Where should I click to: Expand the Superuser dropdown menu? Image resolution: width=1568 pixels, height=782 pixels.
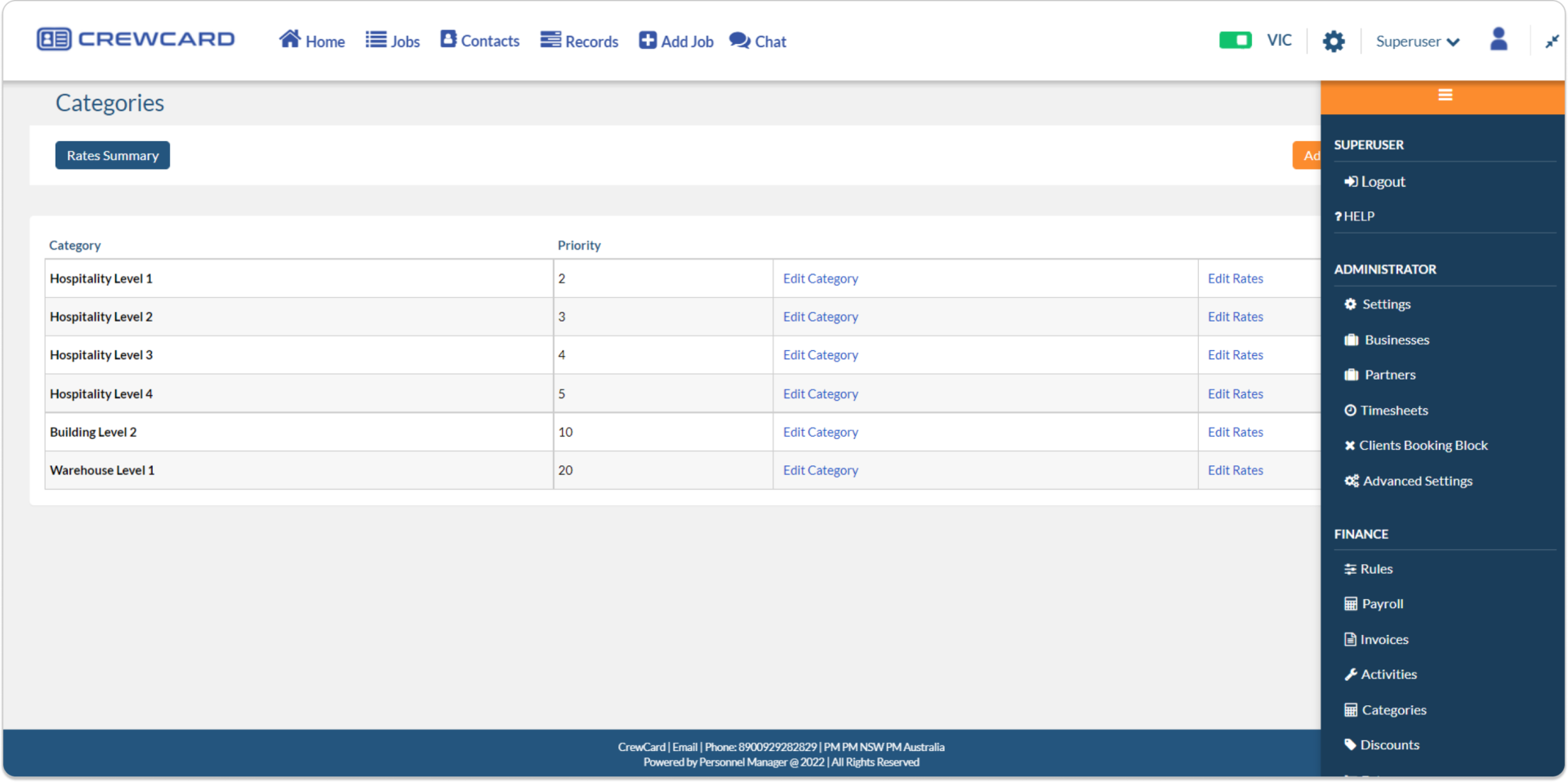pyautogui.click(x=1418, y=41)
